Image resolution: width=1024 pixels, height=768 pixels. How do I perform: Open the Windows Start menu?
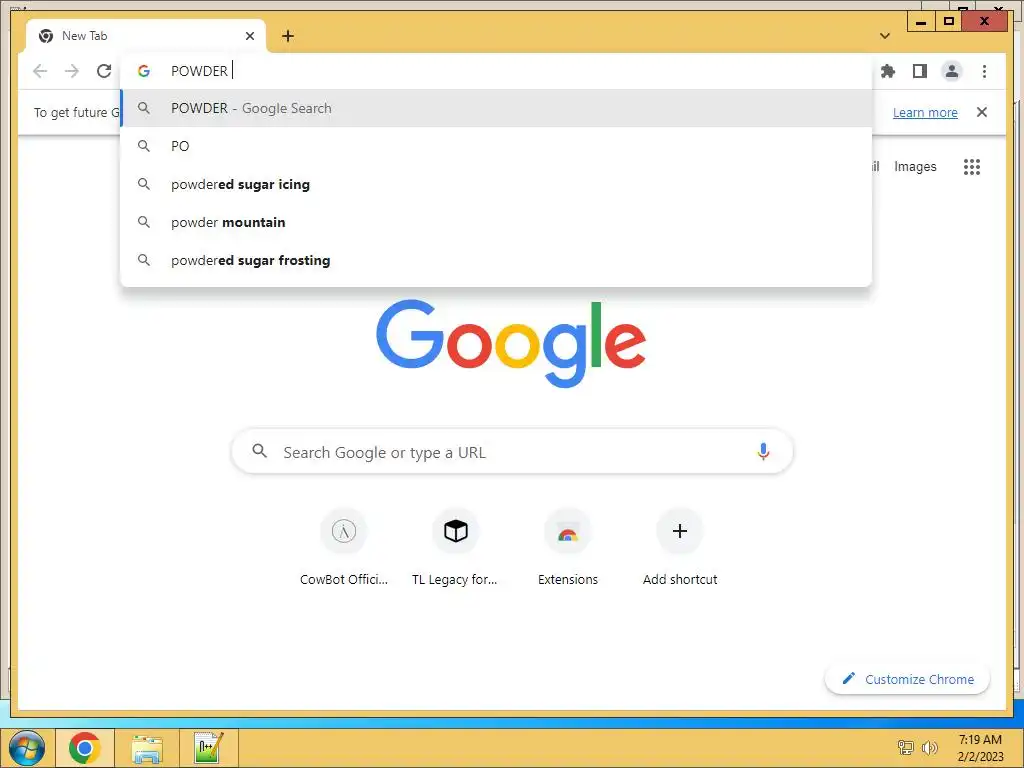tap(27, 748)
